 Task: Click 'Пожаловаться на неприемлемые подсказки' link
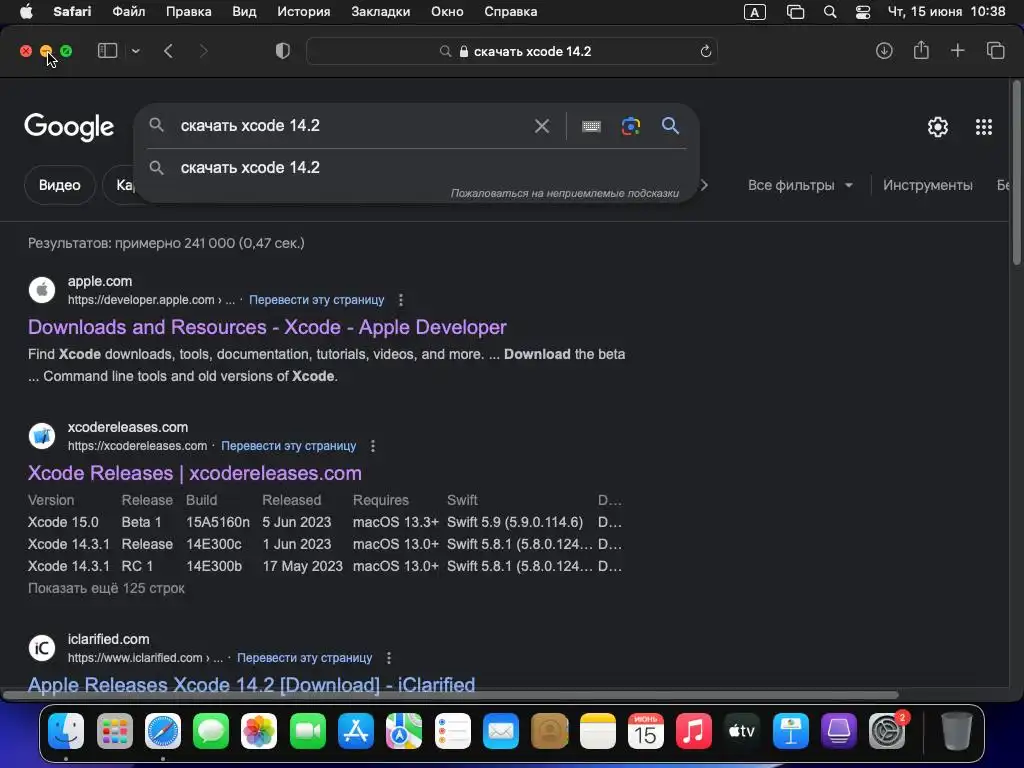tap(564, 193)
